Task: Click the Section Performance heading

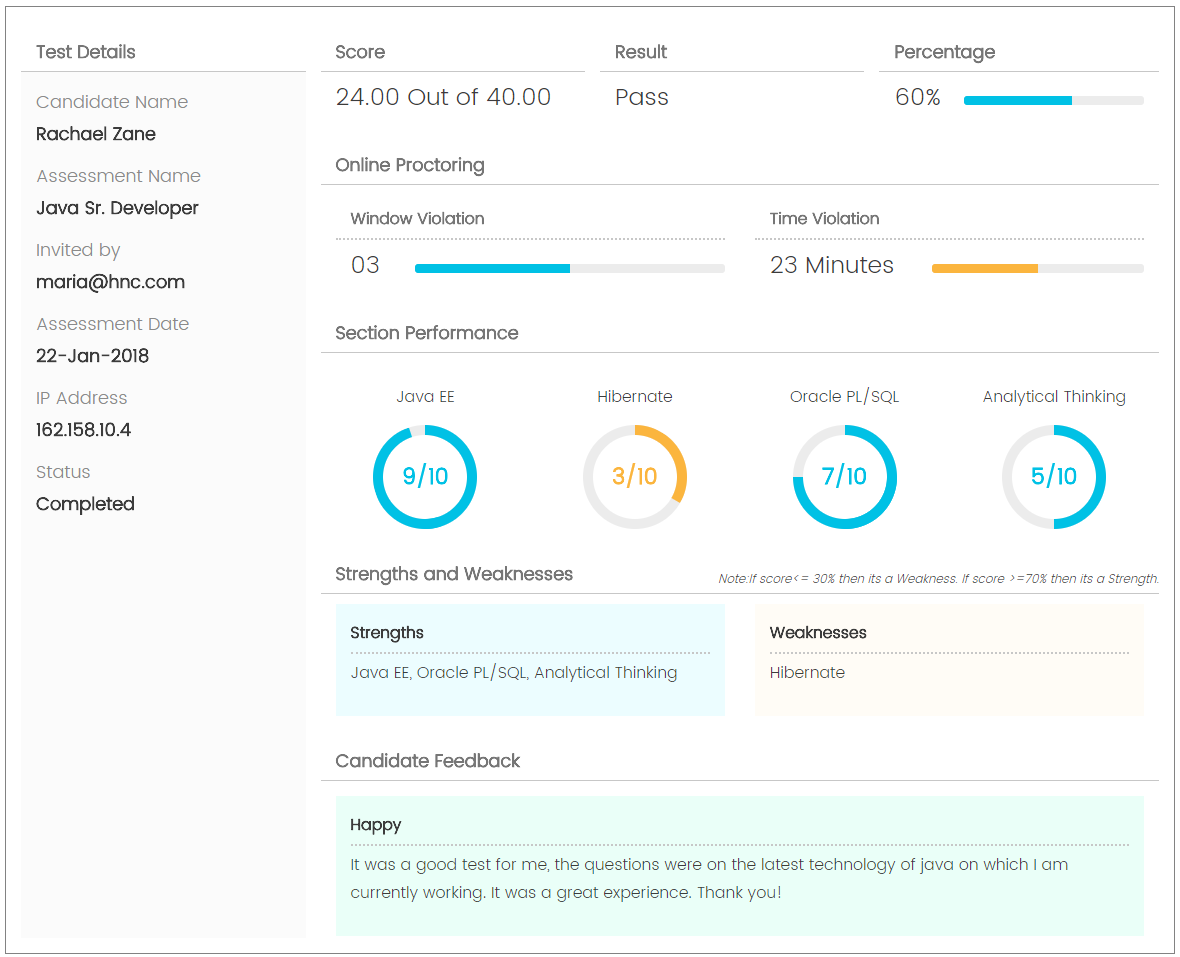Action: pyautogui.click(x=427, y=333)
